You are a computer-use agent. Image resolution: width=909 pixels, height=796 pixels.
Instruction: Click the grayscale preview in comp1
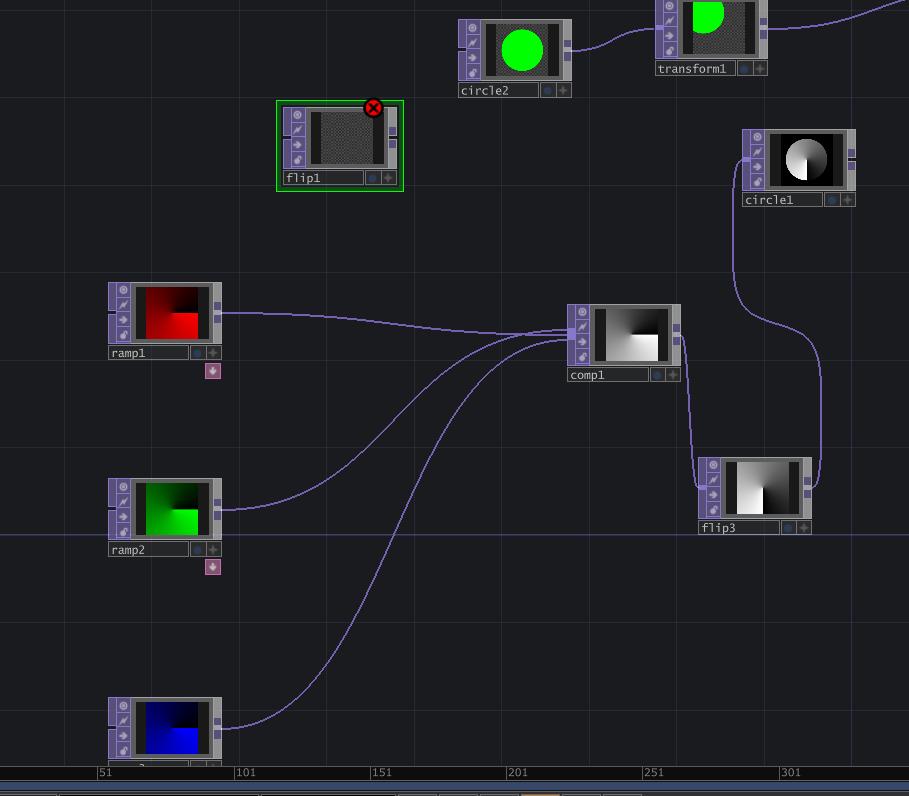(x=631, y=335)
